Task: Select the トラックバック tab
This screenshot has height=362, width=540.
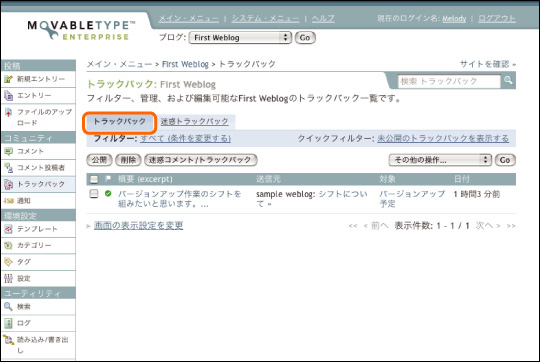Action: 120,121
